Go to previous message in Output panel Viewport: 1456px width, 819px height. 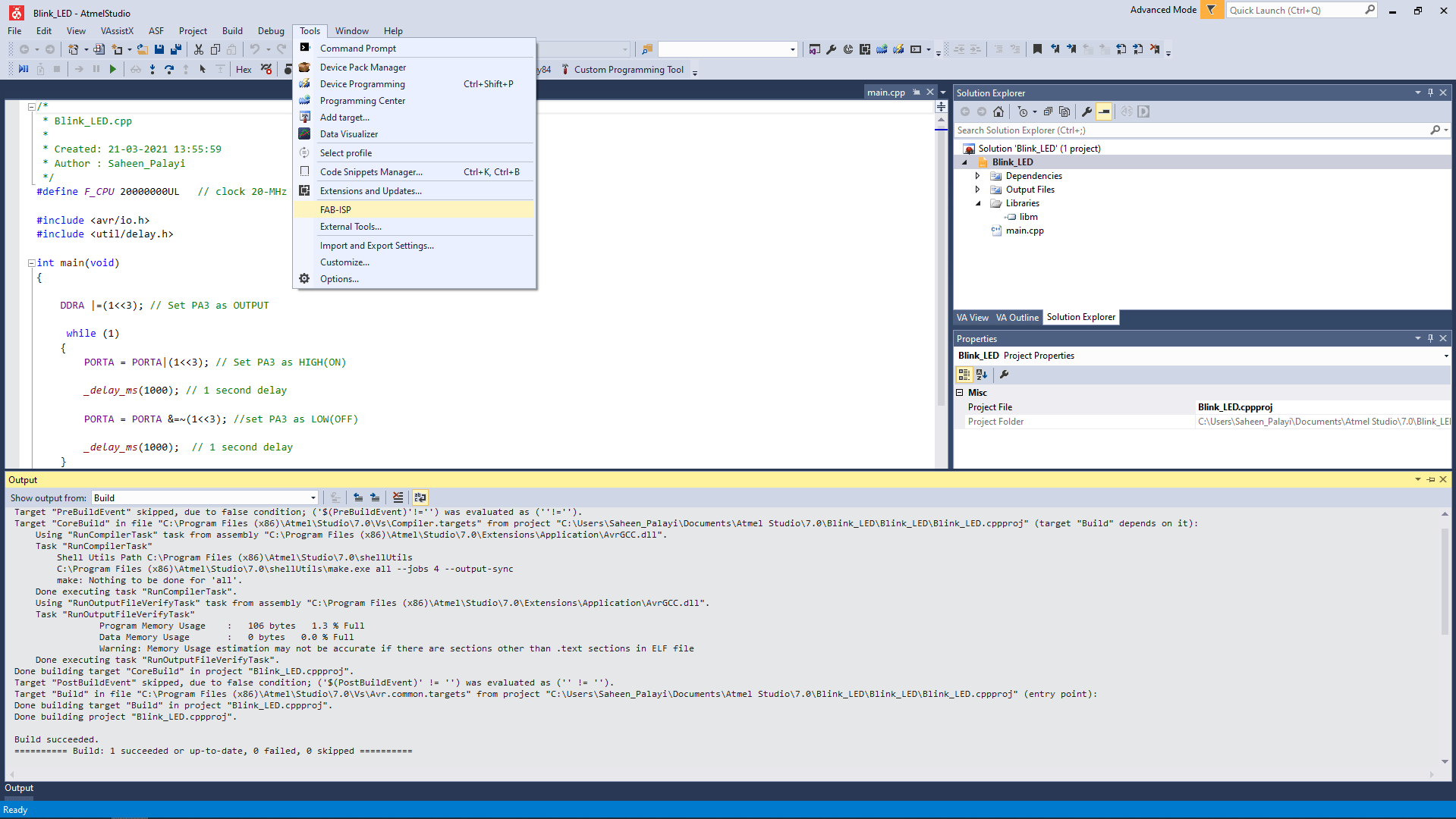tap(358, 497)
